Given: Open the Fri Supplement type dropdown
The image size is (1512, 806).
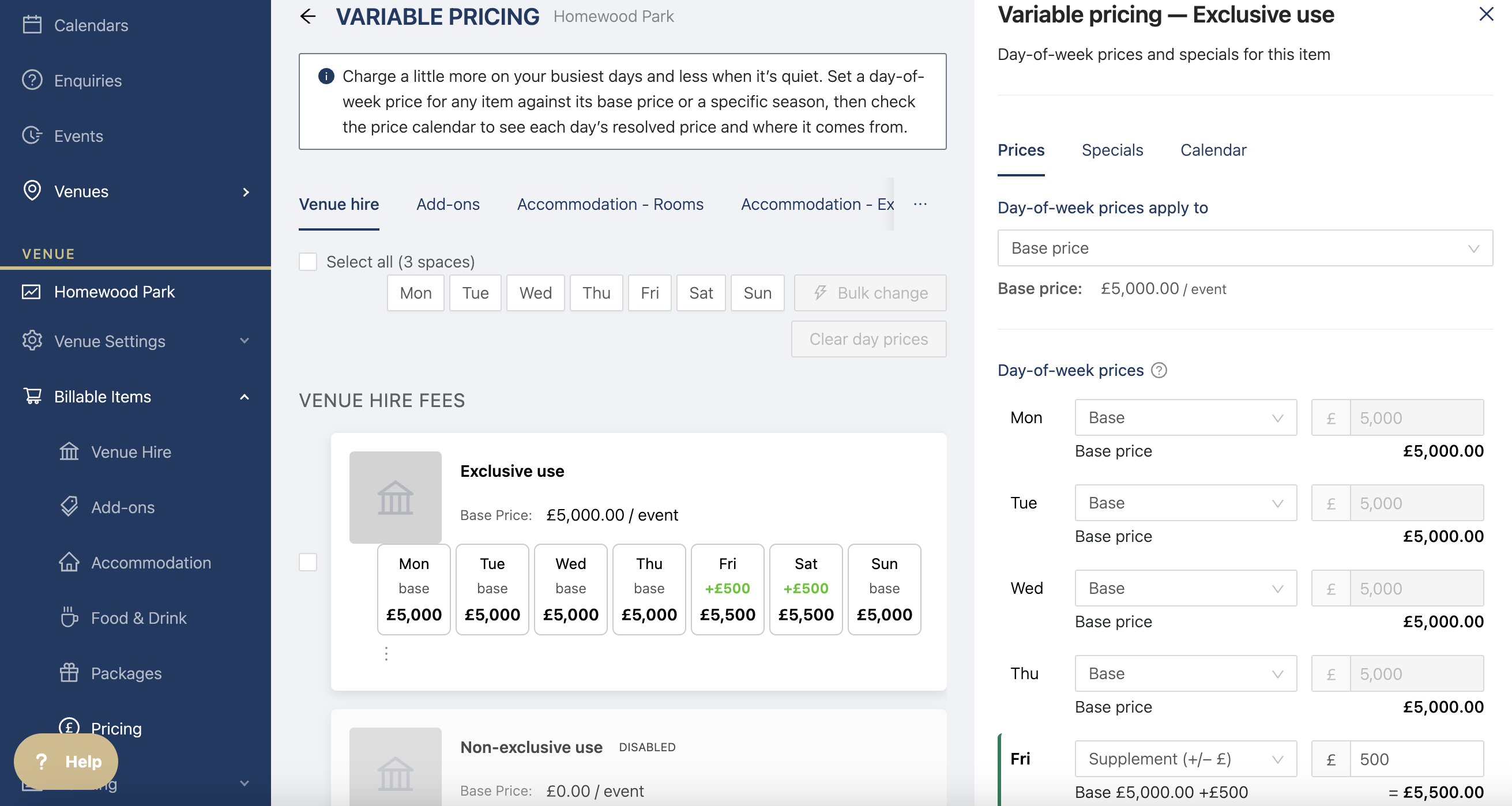Looking at the screenshot, I should (1186, 759).
